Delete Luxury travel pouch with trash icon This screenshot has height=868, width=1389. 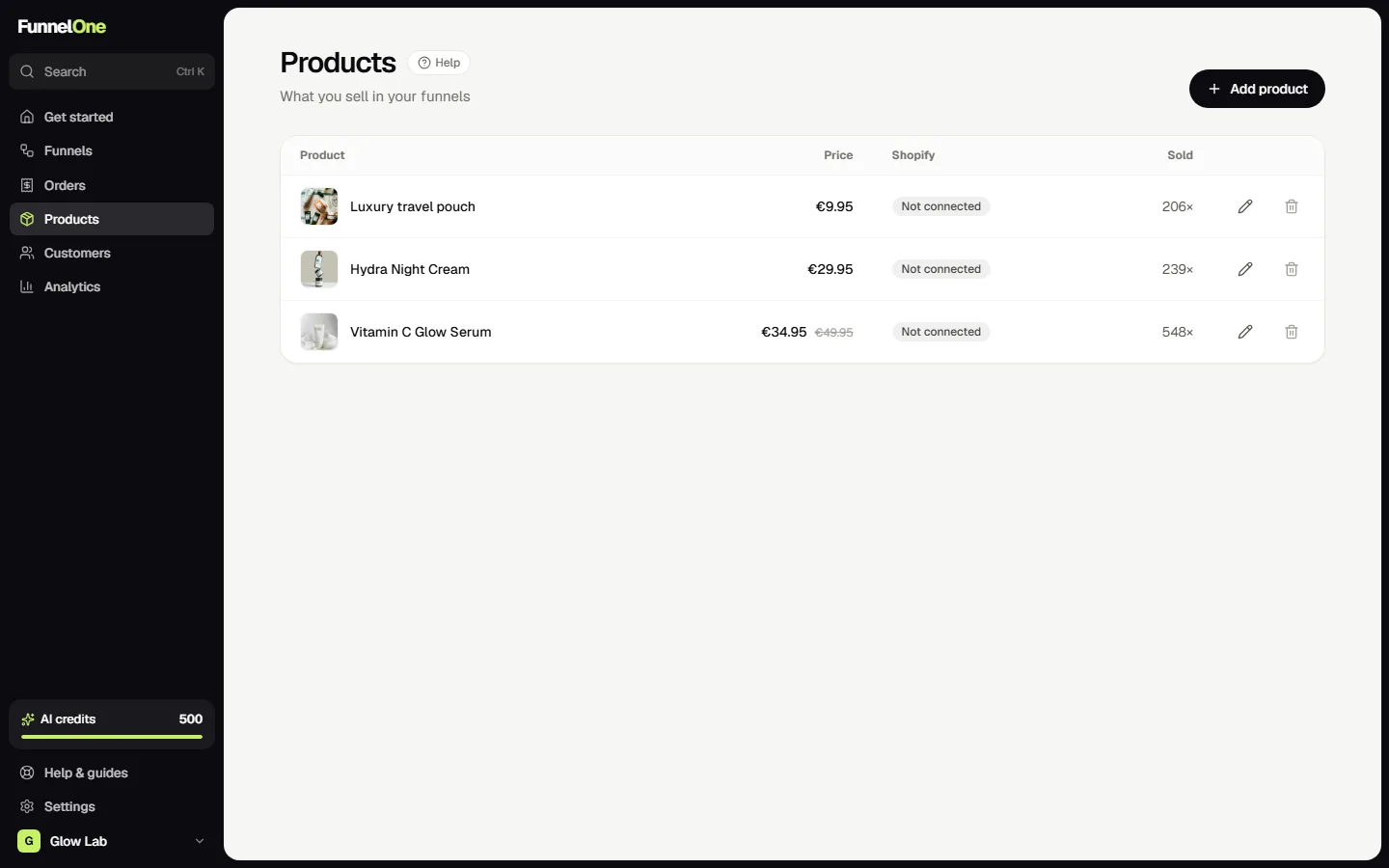1292,206
